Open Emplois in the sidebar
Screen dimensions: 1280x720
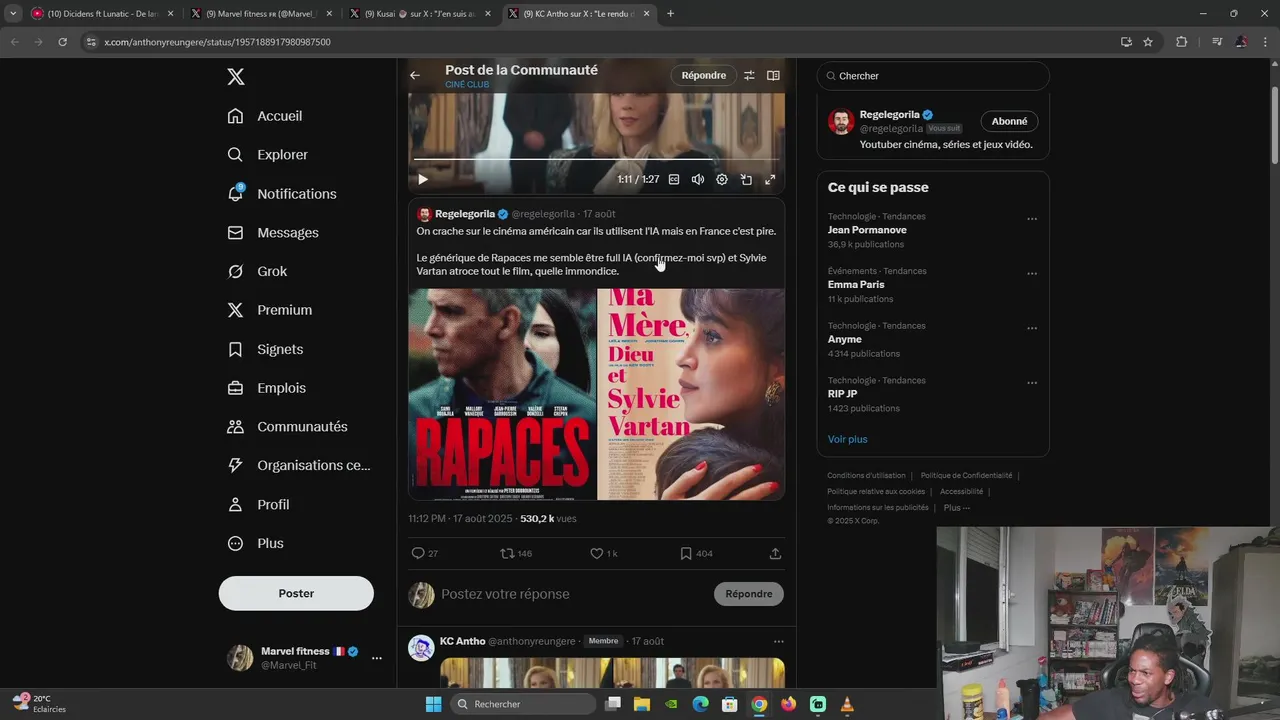[x=267, y=388]
